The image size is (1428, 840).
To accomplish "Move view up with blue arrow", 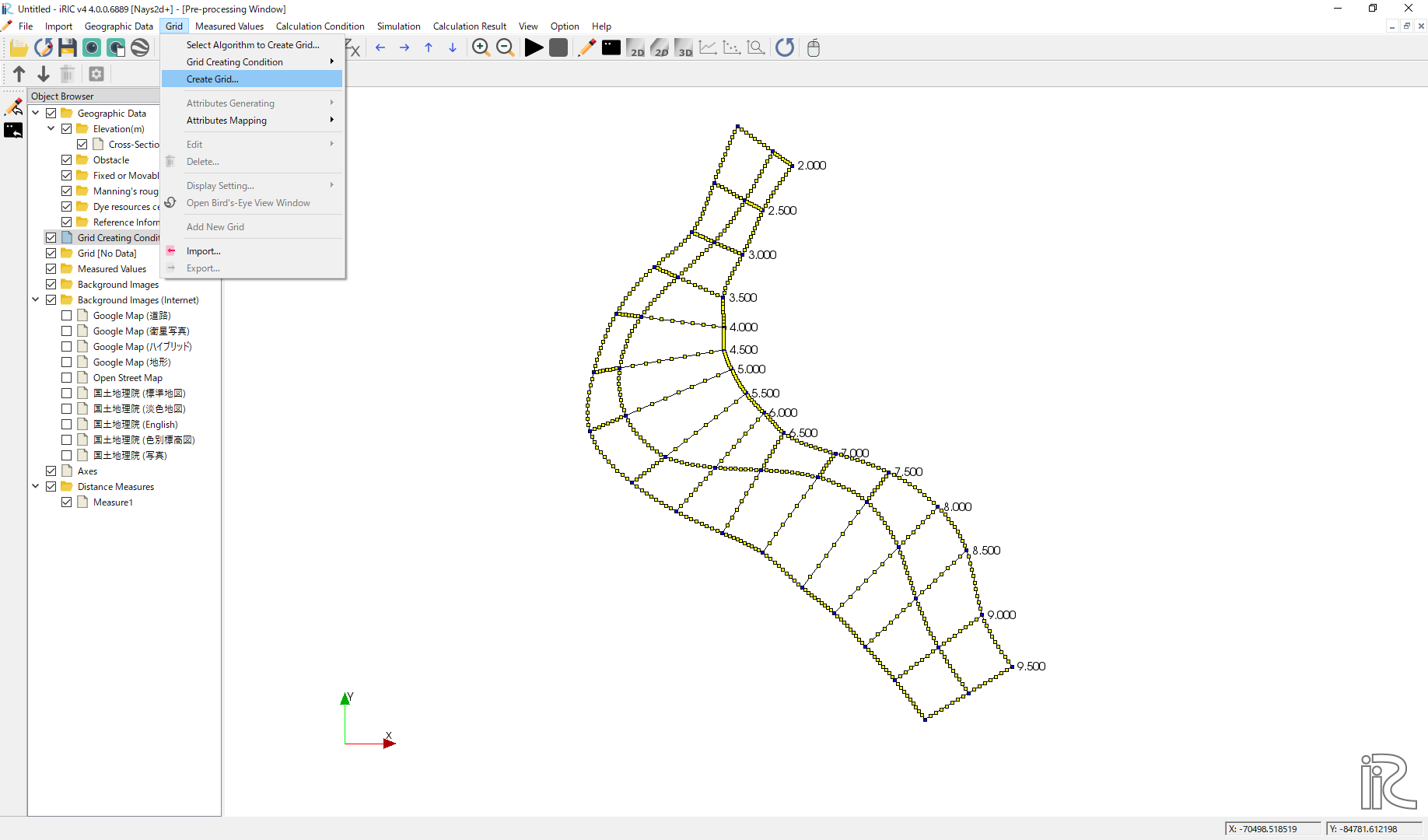I will [429, 48].
